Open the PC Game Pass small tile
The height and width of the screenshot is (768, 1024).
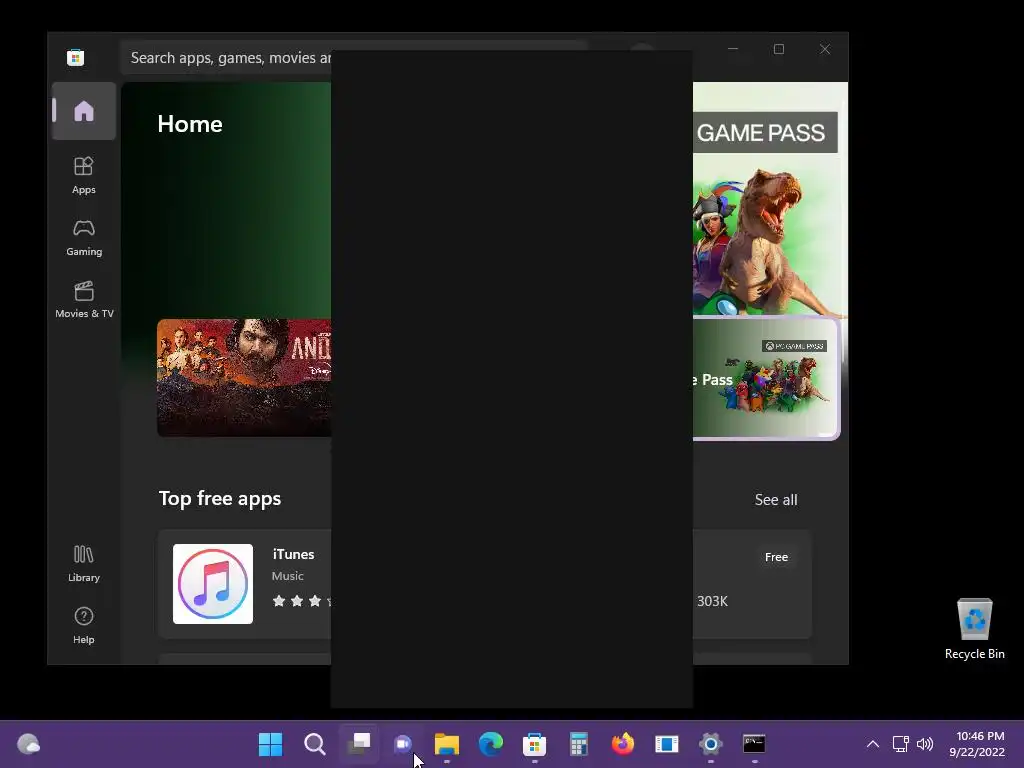[766, 378]
